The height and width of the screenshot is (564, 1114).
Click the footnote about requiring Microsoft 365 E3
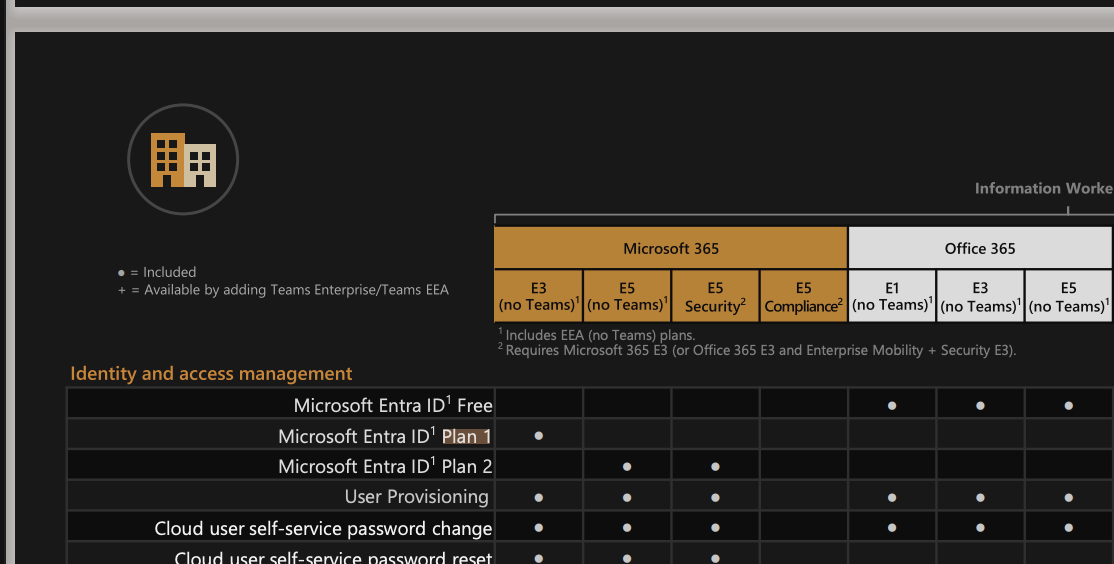(757, 349)
